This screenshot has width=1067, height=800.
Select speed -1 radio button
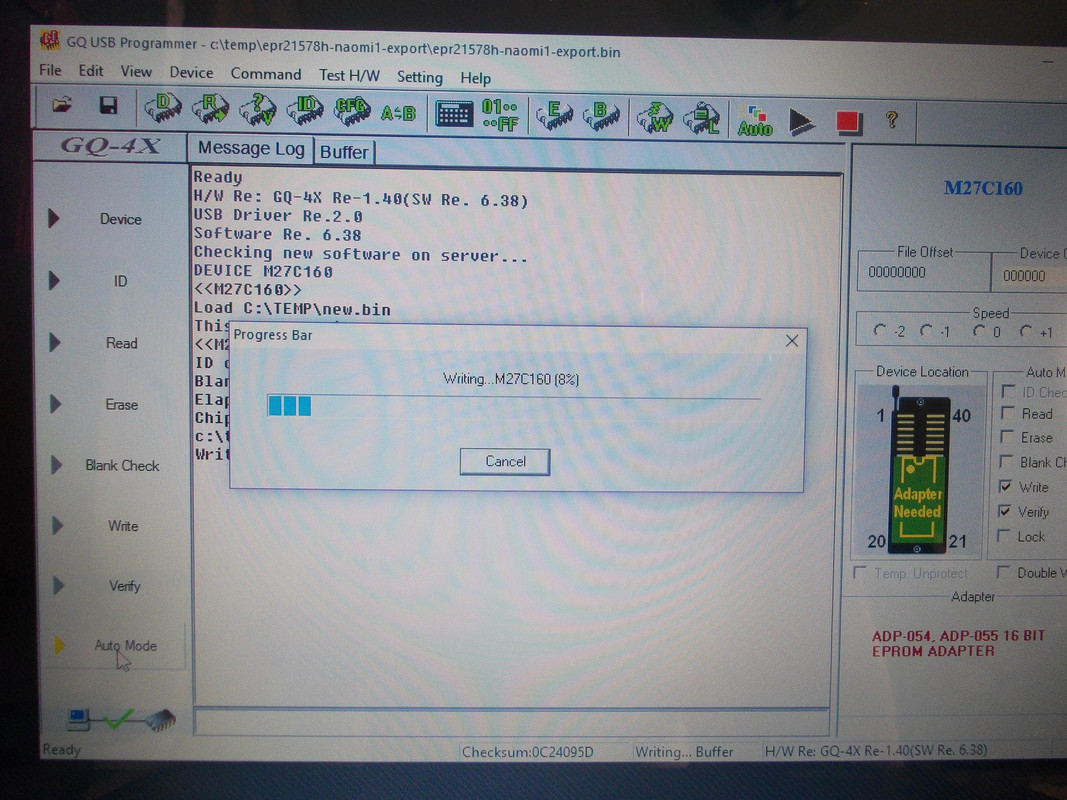(926, 331)
